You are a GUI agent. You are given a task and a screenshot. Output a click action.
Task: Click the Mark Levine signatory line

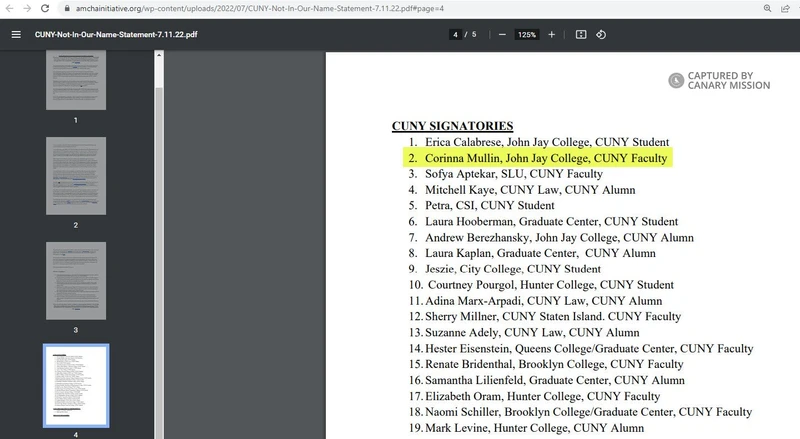tap(527, 428)
